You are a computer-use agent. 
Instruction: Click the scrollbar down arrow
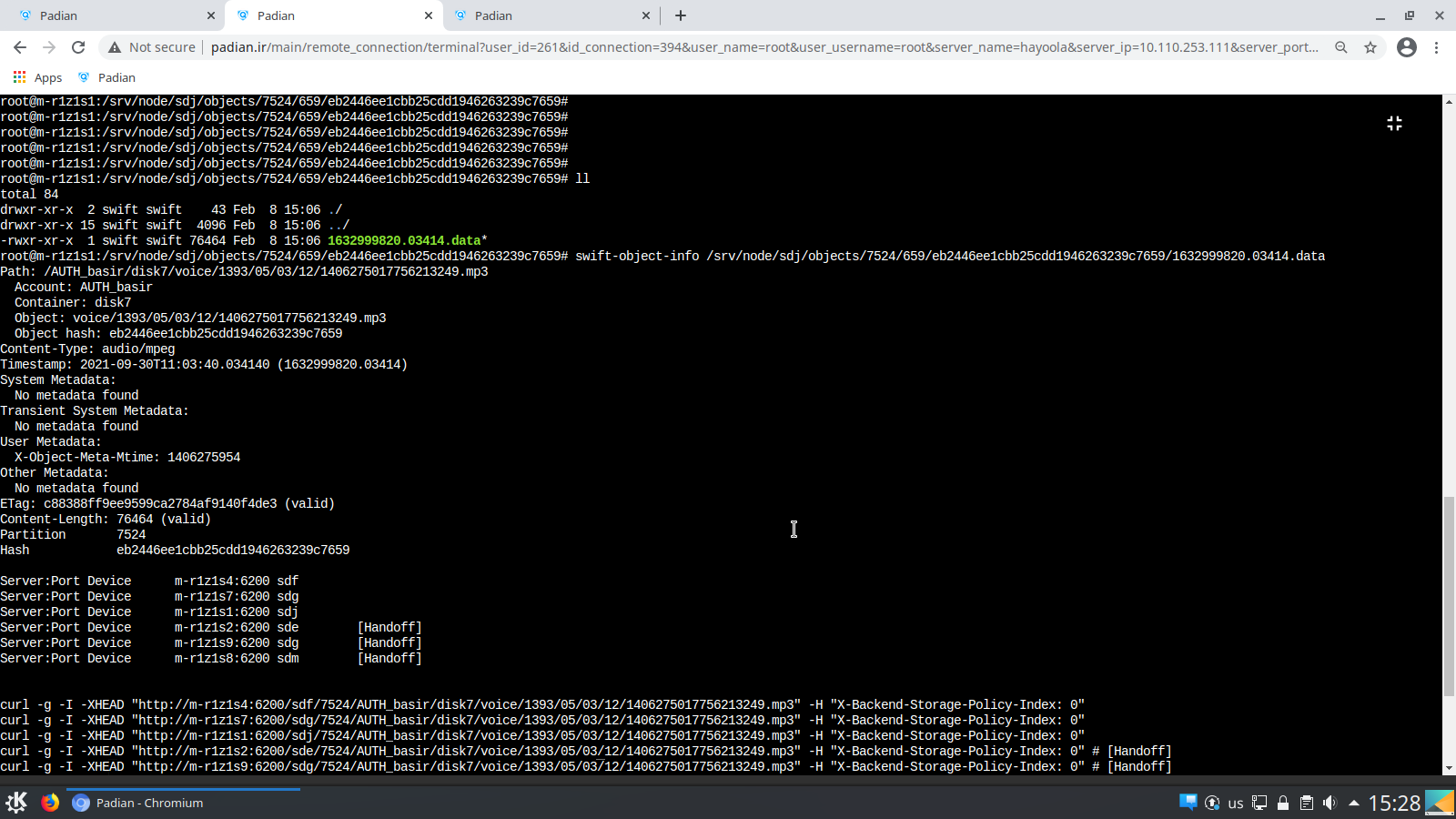click(x=1449, y=769)
